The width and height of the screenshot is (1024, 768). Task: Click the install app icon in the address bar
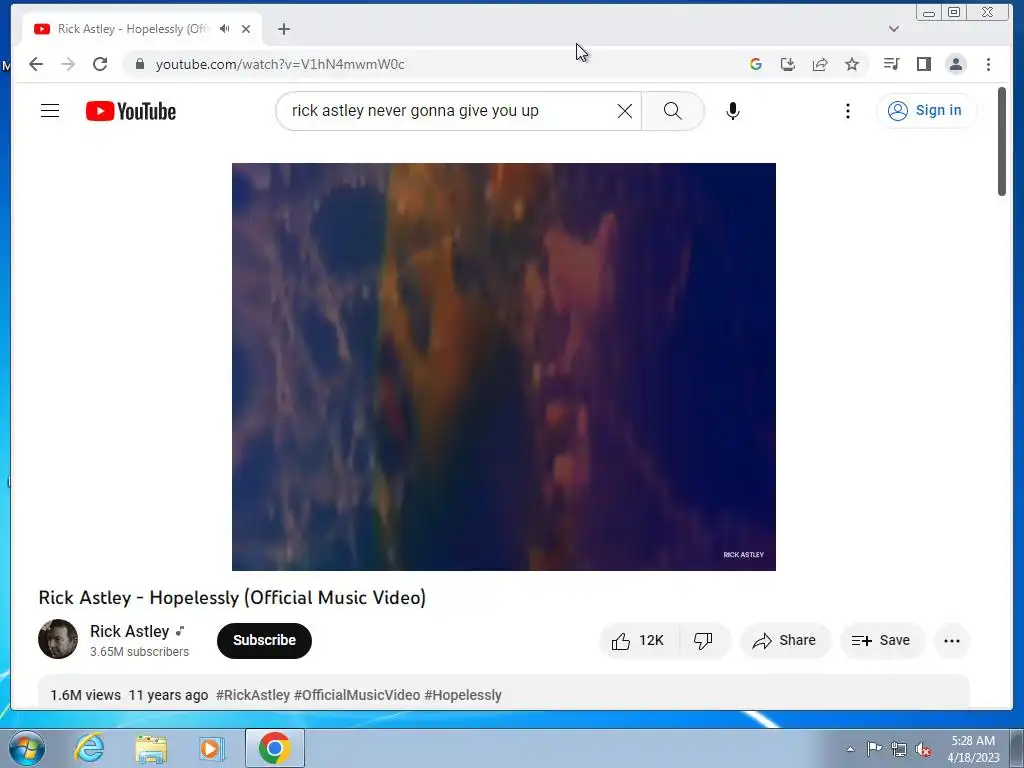point(788,64)
